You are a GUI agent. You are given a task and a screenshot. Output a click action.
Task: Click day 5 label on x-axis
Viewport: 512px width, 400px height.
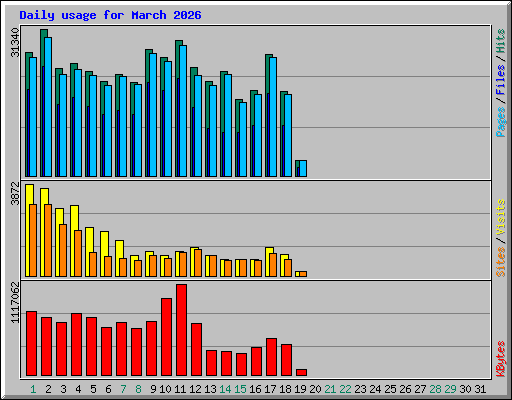[93, 389]
